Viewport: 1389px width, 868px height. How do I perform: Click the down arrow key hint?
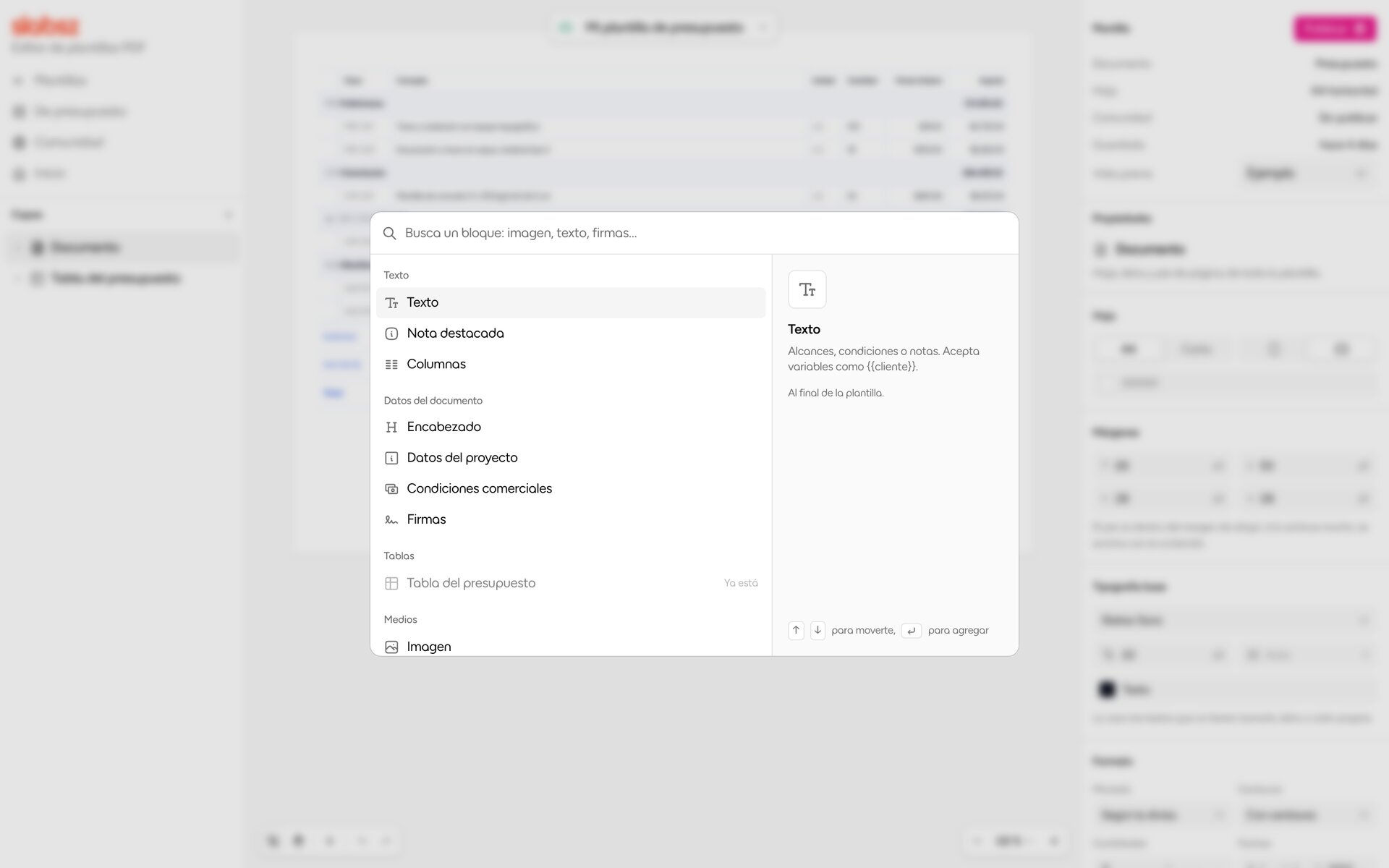817,630
